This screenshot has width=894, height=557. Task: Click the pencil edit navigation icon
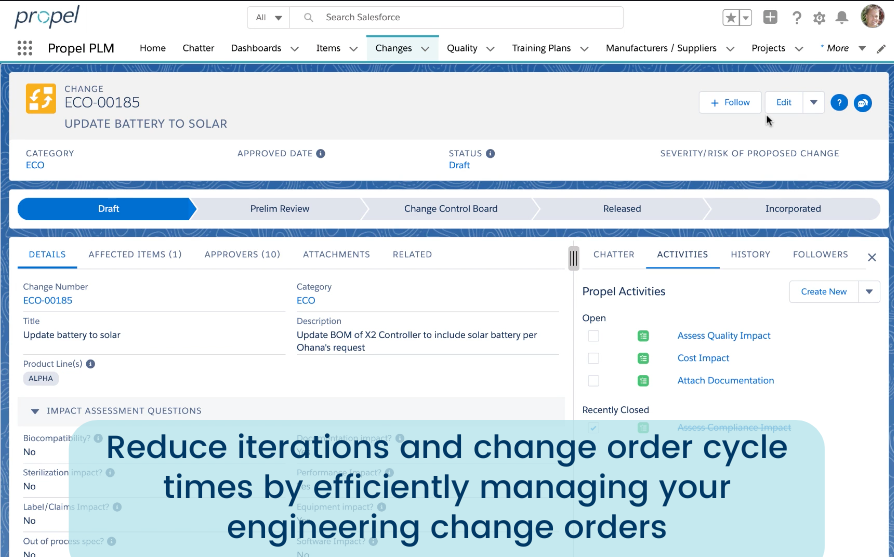click(881, 48)
